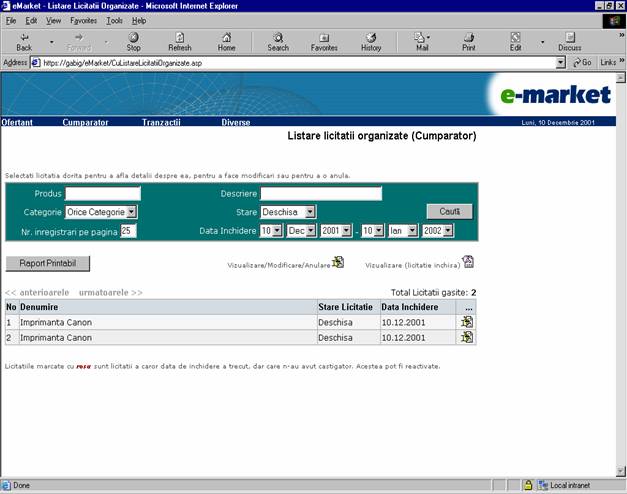Open the Tools menu

click(x=114, y=20)
